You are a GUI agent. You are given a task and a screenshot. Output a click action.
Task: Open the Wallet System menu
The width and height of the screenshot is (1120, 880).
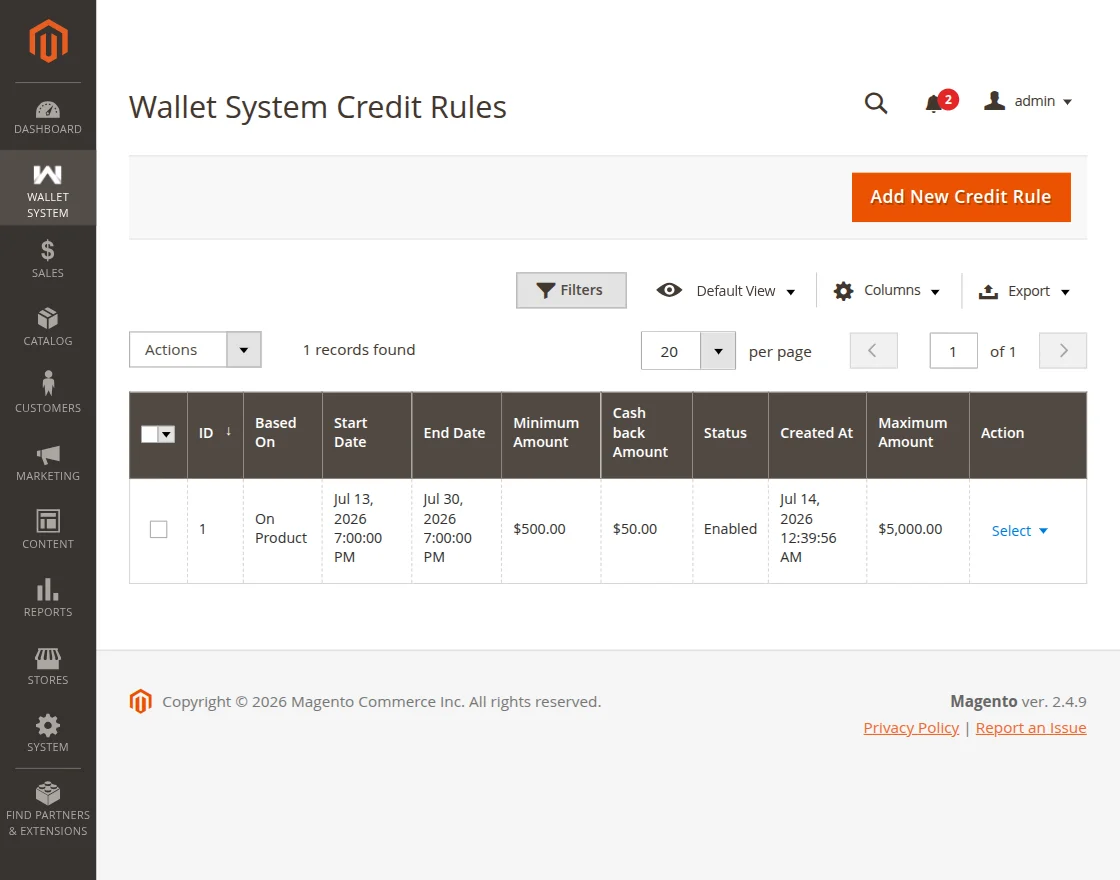click(x=48, y=188)
